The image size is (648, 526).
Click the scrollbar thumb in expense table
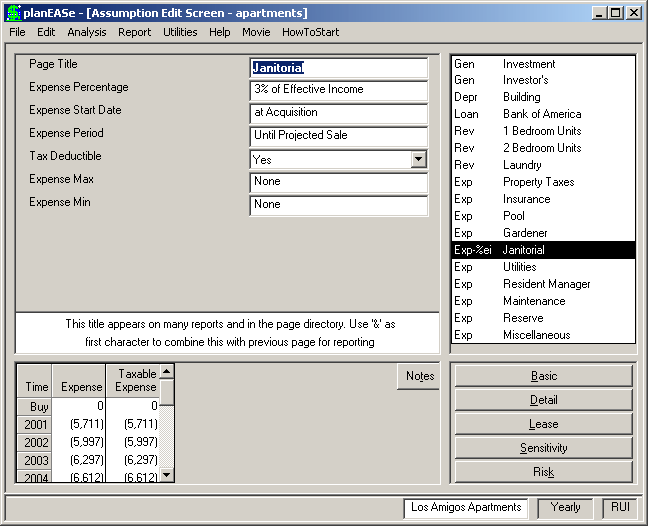pos(167,392)
